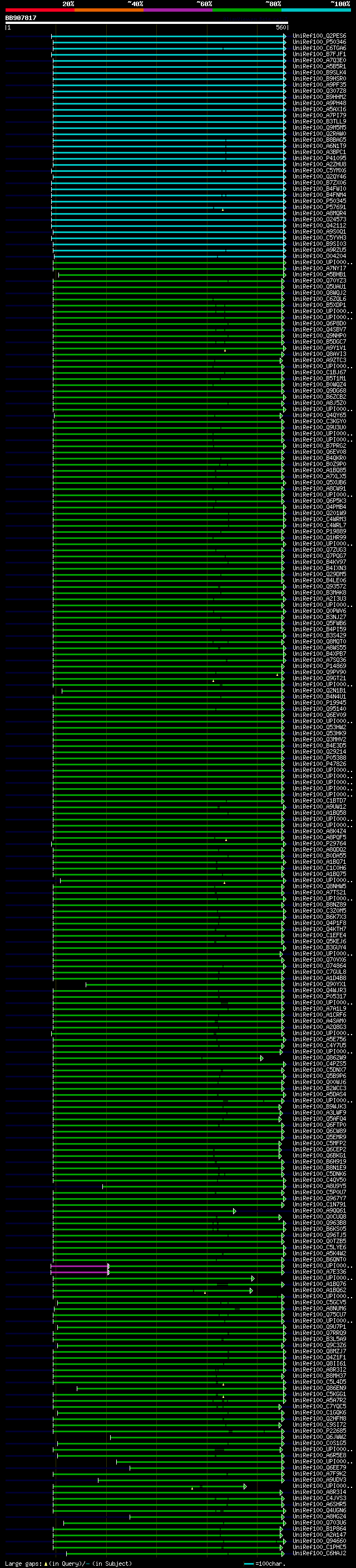356x1568 pixels.
Task: Select the UniRef100_Q8II61 label
Action: [x=319, y=1363]
